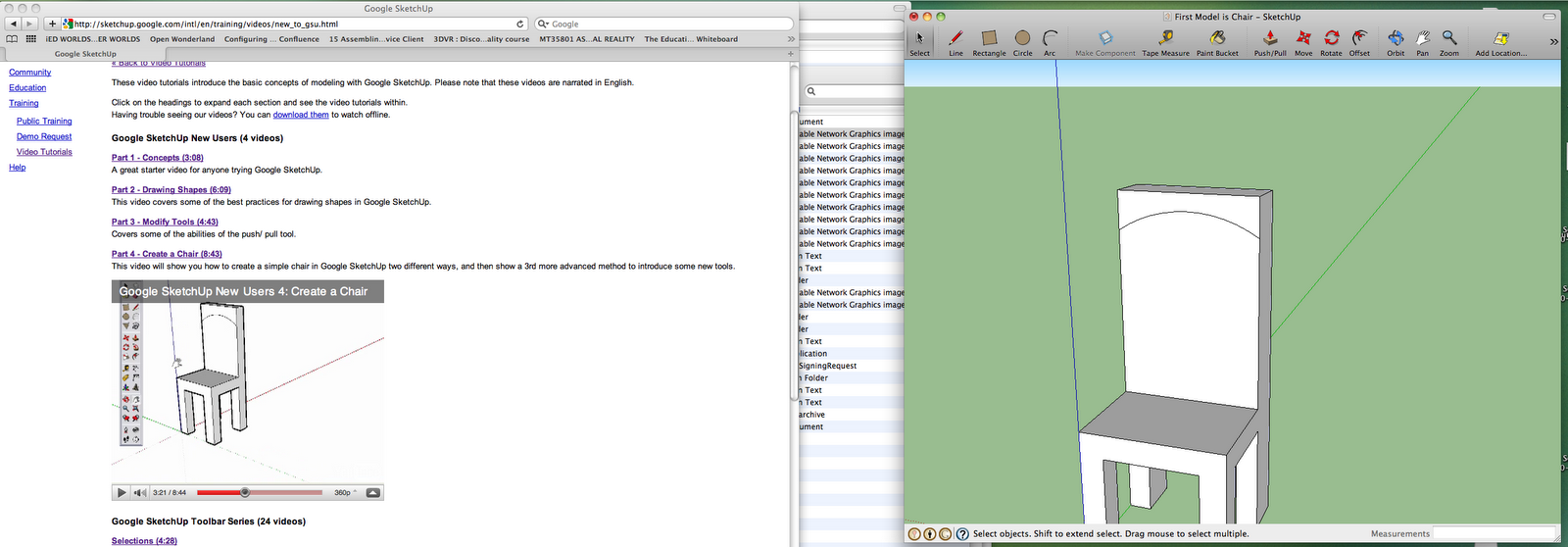Image resolution: width=1568 pixels, height=547 pixels.
Task: Open the '15 Assemblin...vice Client' bookmark
Action: click(376, 39)
